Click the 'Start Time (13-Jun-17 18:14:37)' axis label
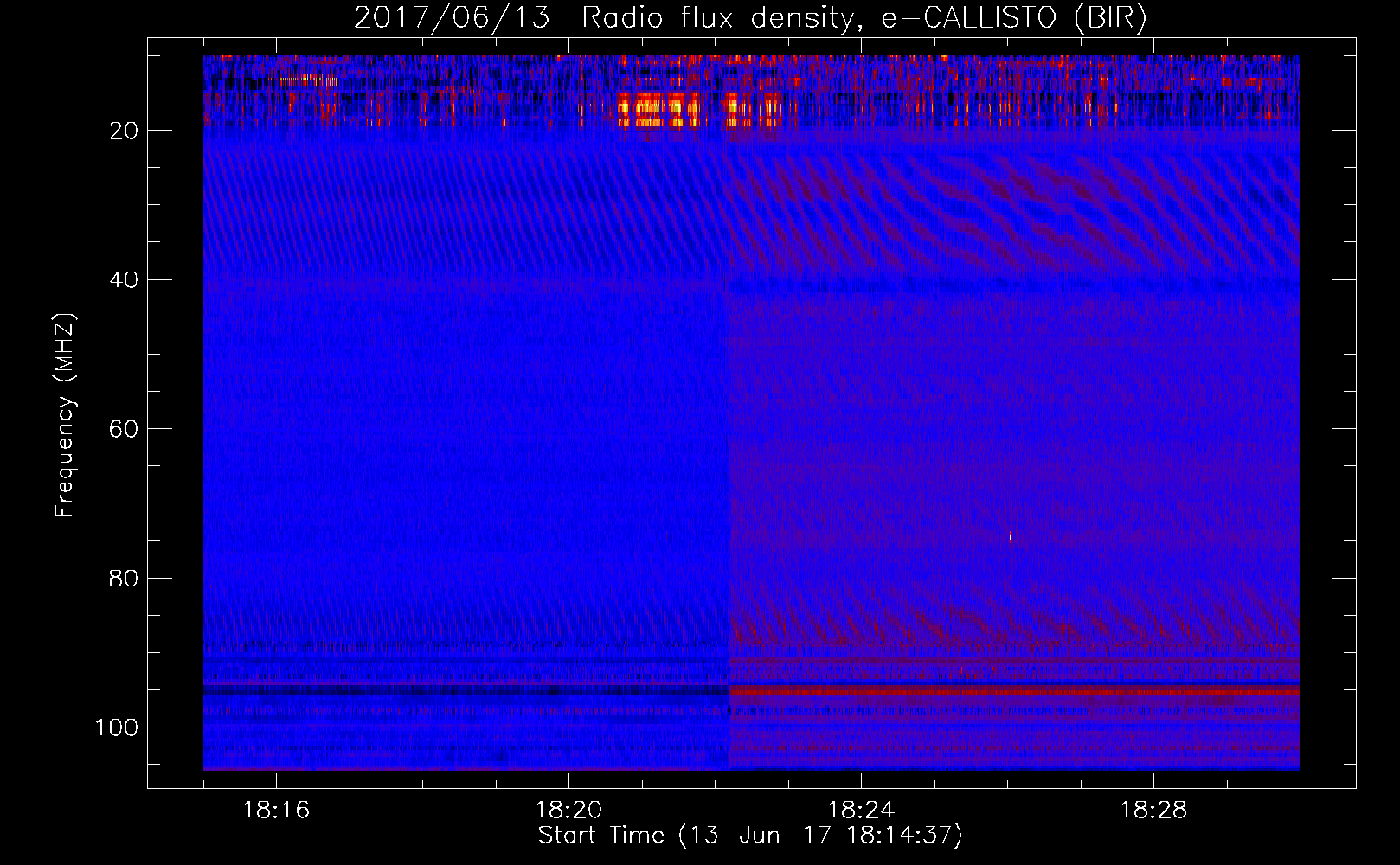The height and width of the screenshot is (865, 1400). coord(750,836)
